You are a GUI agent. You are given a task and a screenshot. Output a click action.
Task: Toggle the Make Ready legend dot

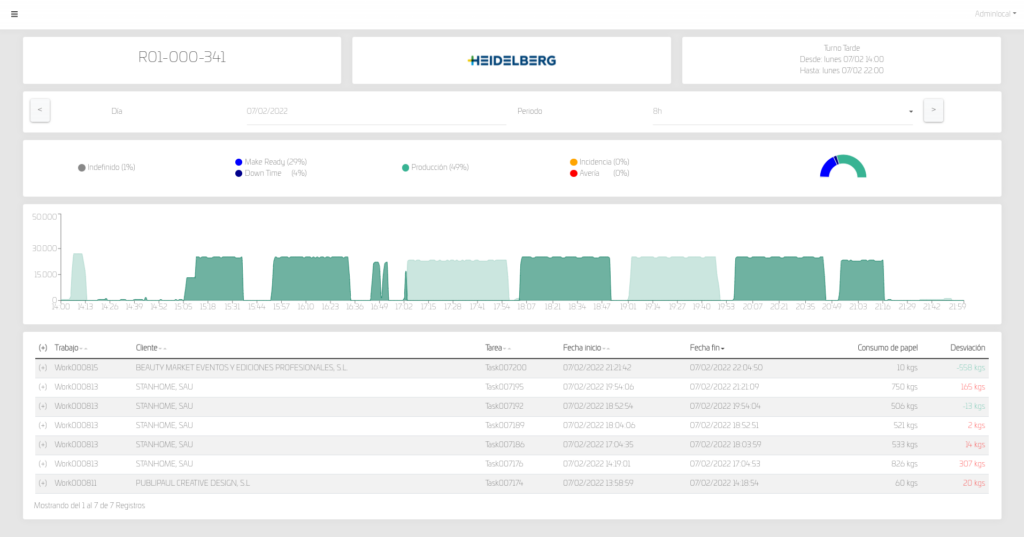(x=238, y=162)
